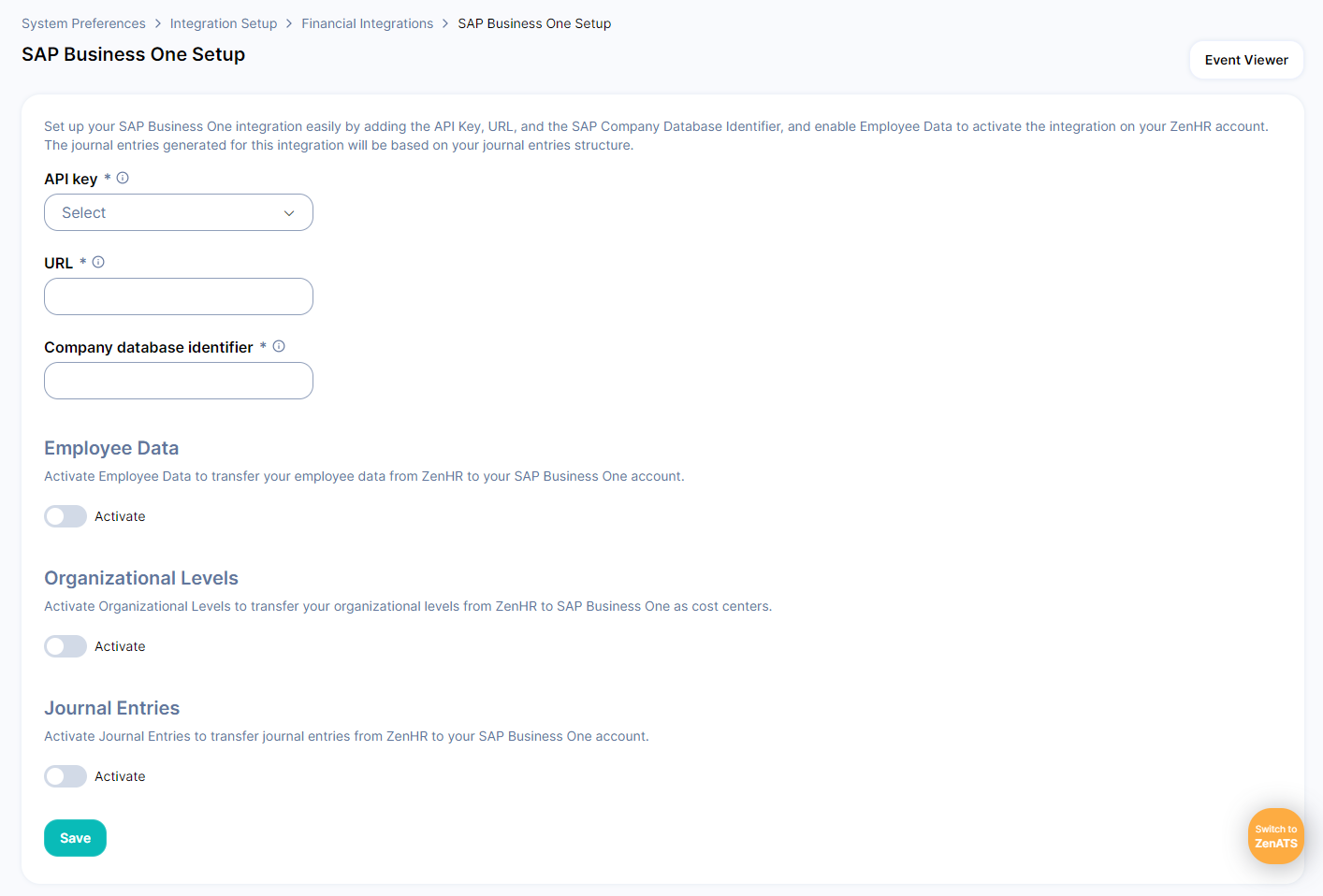Click SAP Business One Setup breadcrumb
Viewport: 1323px width, 896px height.
(534, 23)
